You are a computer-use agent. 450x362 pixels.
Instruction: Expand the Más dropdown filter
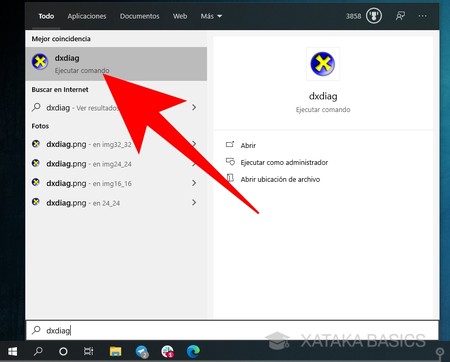click(211, 16)
